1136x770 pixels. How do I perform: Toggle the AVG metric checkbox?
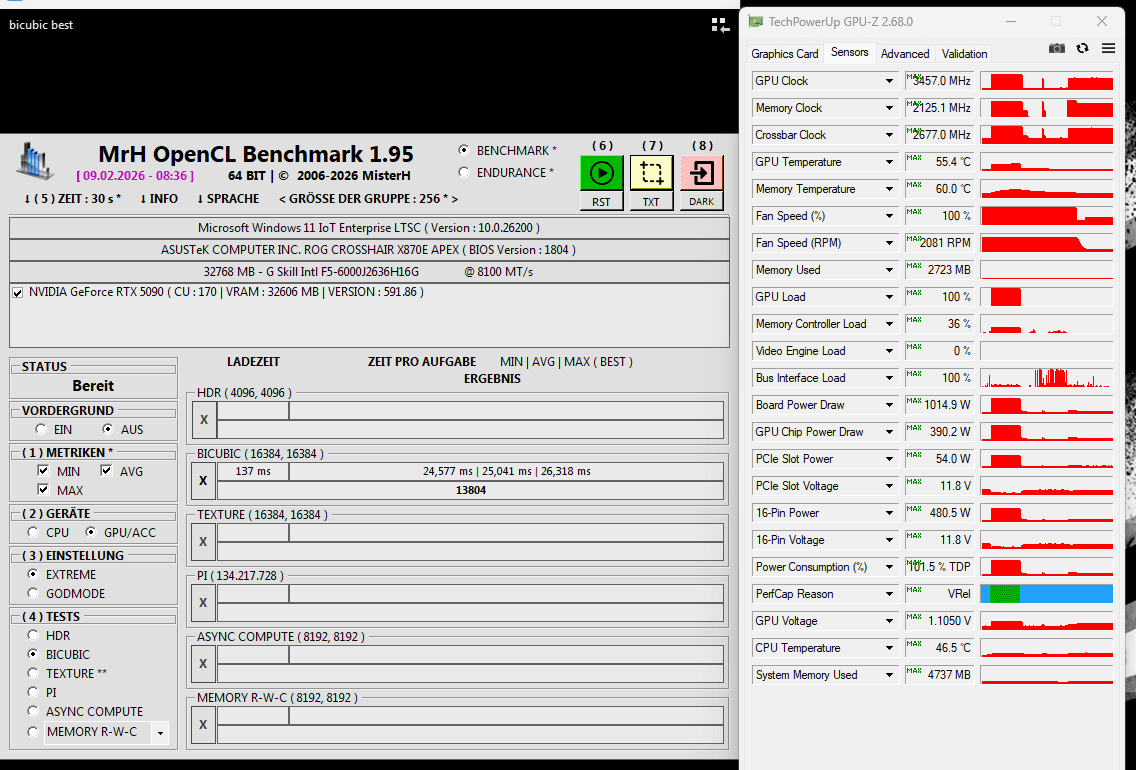point(106,471)
